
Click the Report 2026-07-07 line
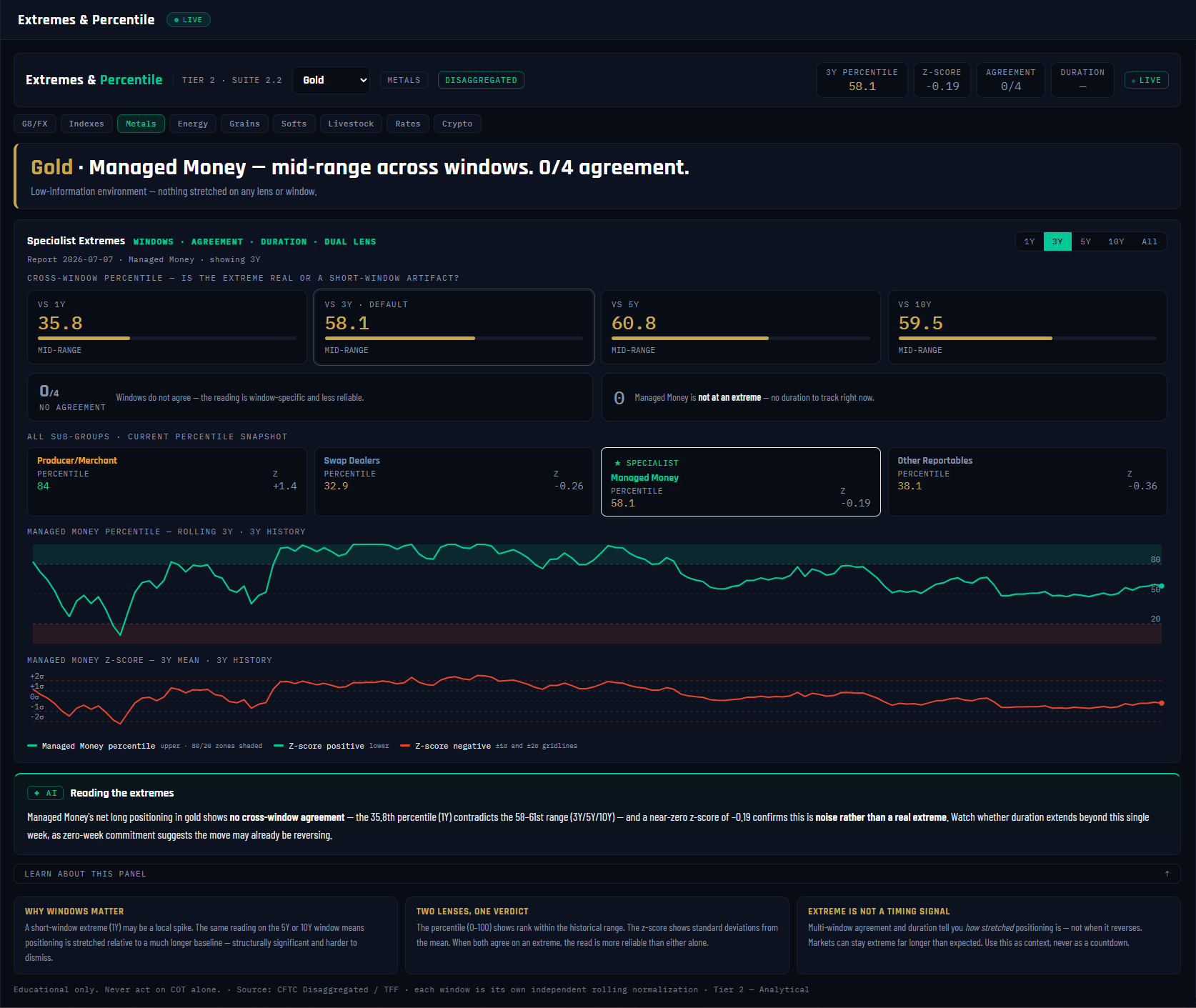point(144,259)
